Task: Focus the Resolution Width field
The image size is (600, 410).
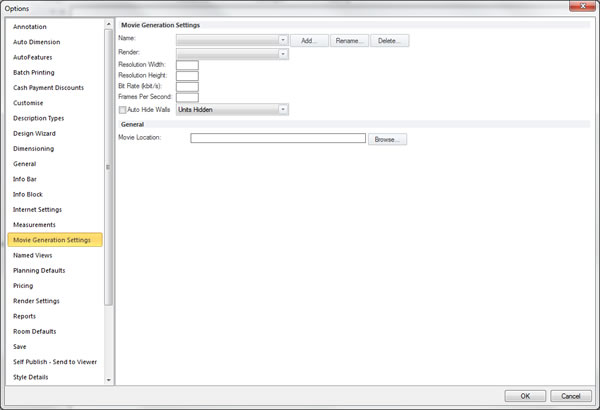Action: coord(187,65)
